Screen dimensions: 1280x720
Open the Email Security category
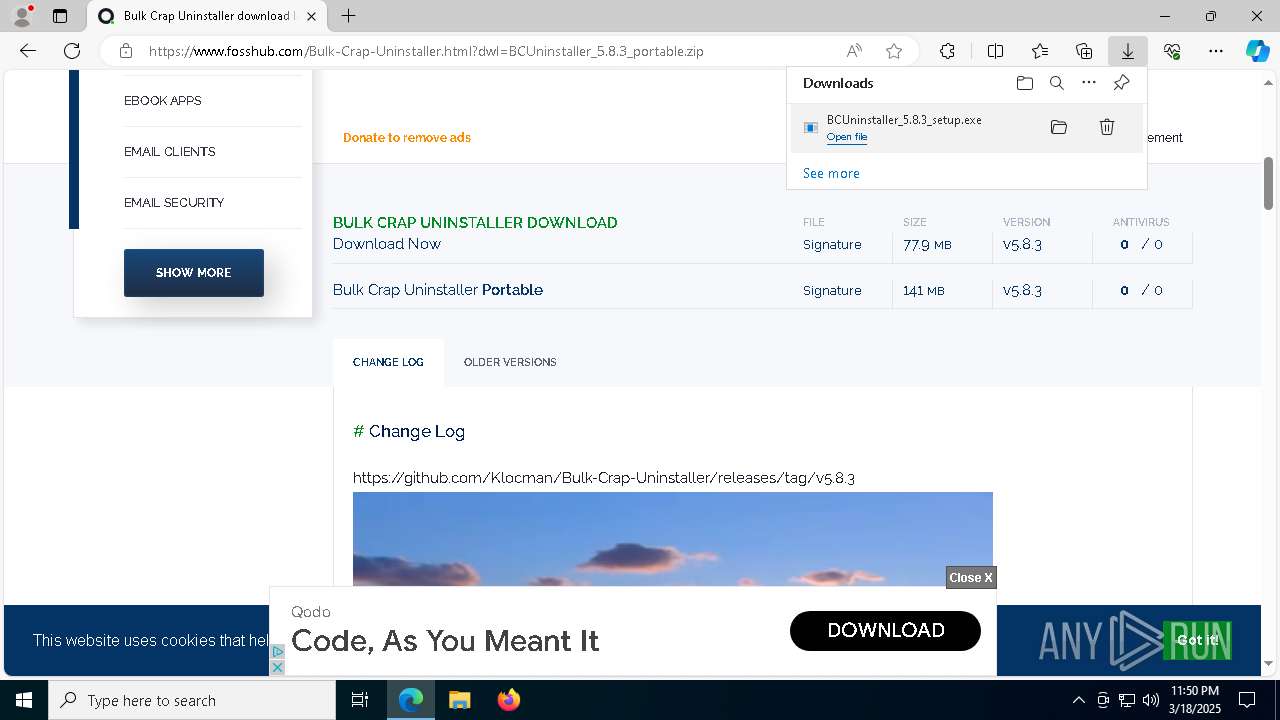click(x=174, y=203)
